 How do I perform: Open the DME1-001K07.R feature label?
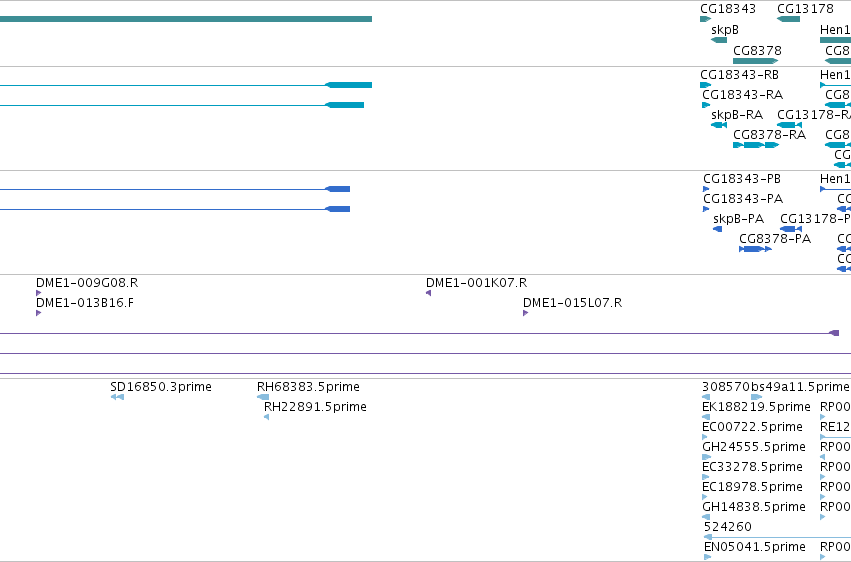[477, 283]
